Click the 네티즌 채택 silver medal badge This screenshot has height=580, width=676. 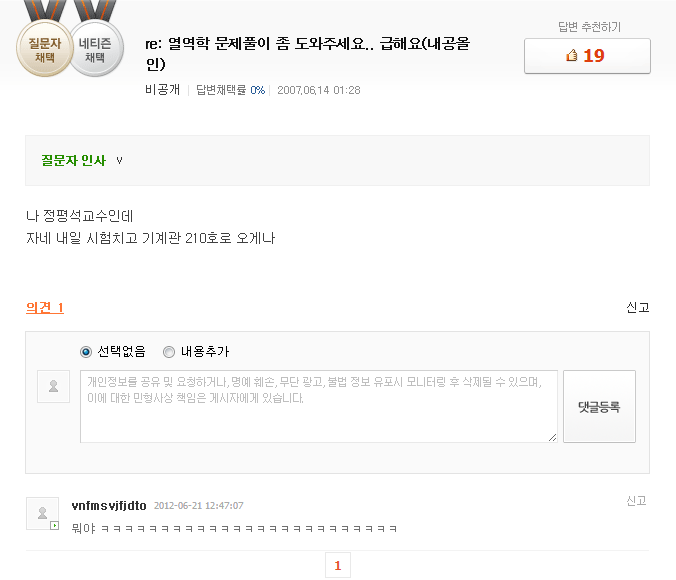click(x=95, y=49)
